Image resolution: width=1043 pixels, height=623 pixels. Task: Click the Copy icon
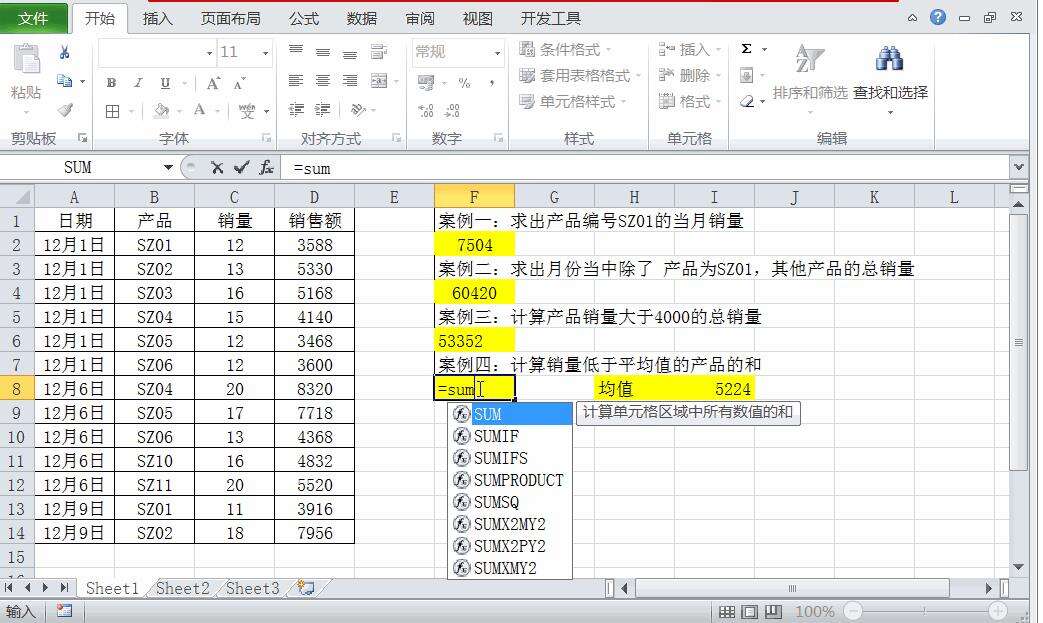[x=65, y=81]
